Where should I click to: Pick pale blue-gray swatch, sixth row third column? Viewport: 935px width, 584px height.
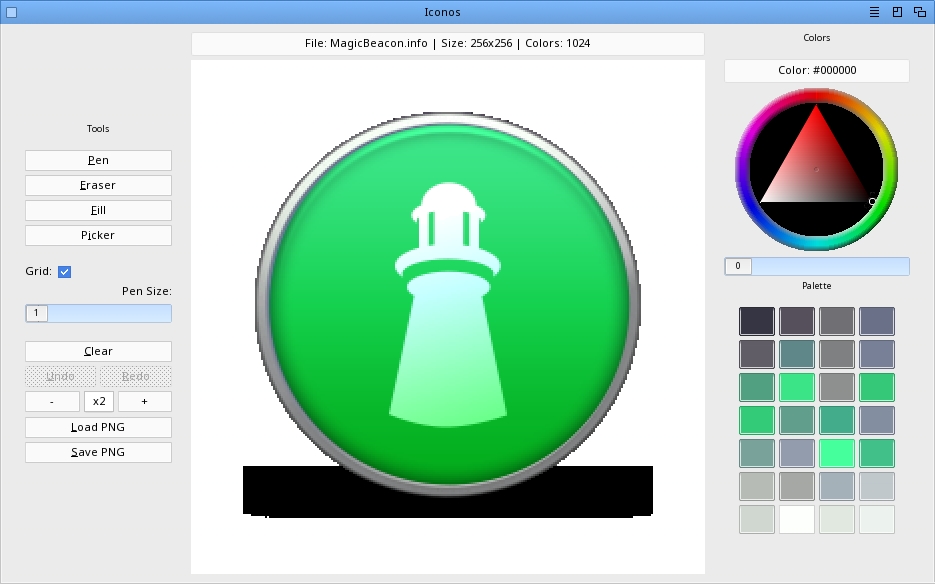(x=837, y=486)
